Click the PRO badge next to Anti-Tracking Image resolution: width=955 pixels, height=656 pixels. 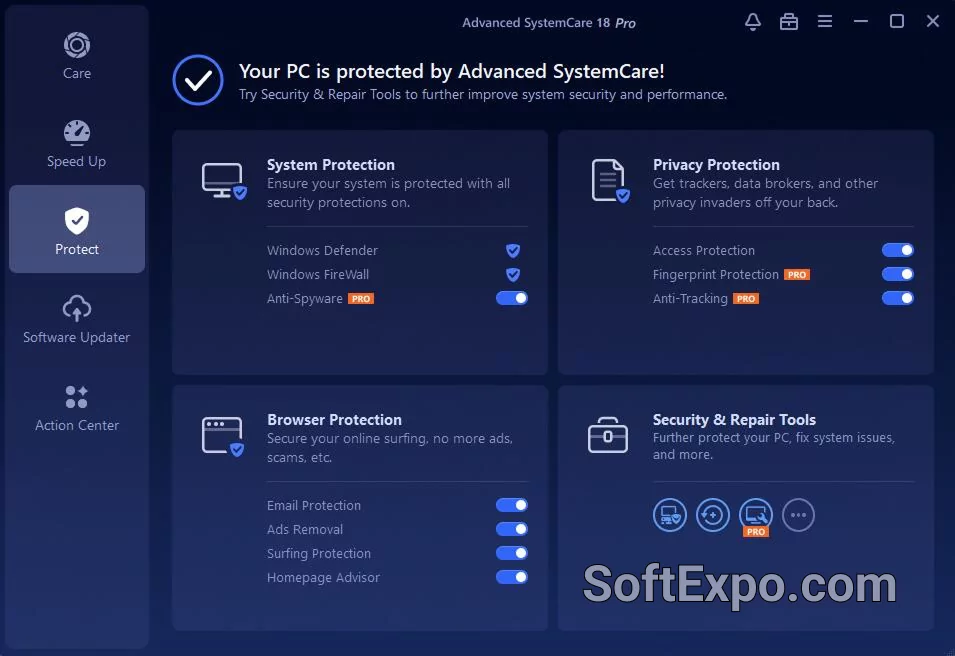pos(745,298)
